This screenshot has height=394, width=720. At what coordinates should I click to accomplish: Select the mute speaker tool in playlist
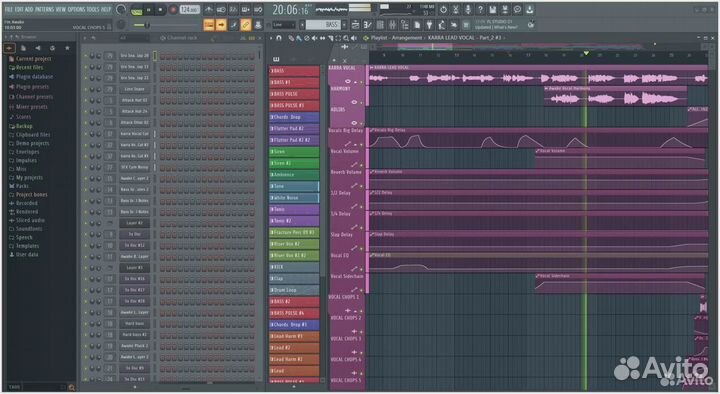(315, 38)
